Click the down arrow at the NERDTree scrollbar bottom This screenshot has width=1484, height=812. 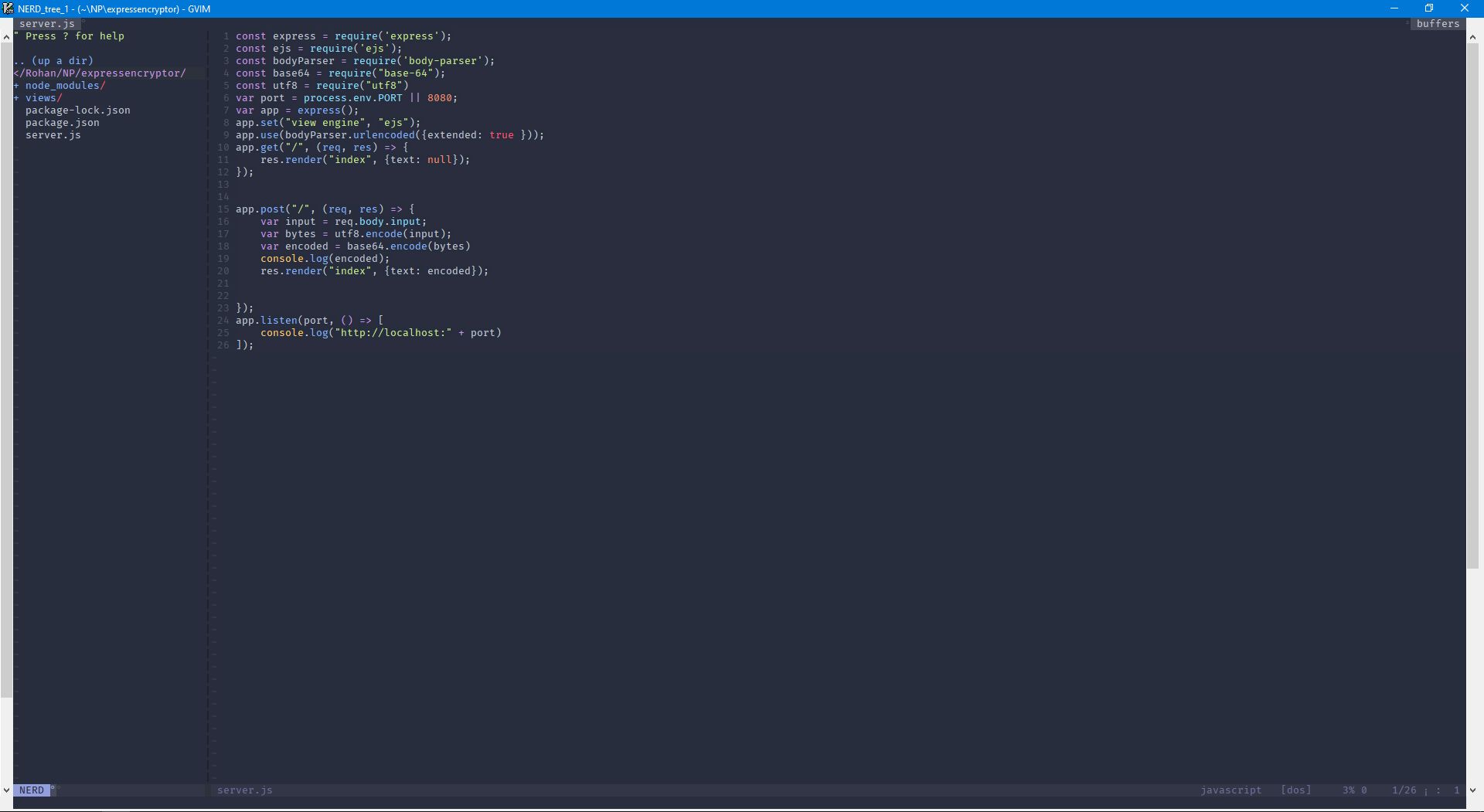pyautogui.click(x=5, y=790)
